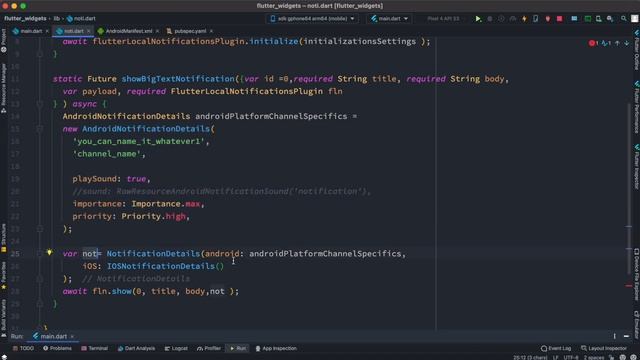Click the red error stripe mark on scrollbar
Image resolution: width=640 pixels, height=360 pixels.
pos(629,286)
